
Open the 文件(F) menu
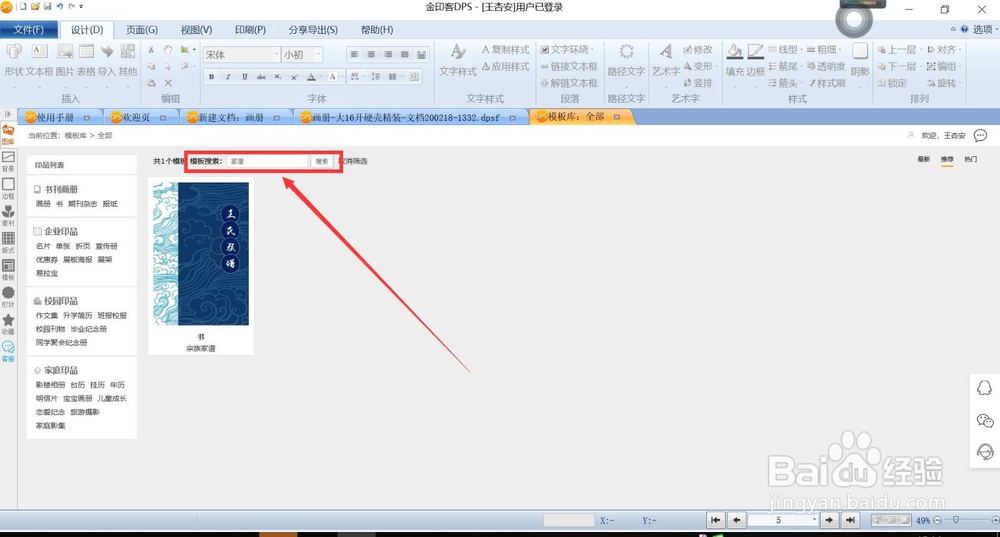pyautogui.click(x=29, y=30)
